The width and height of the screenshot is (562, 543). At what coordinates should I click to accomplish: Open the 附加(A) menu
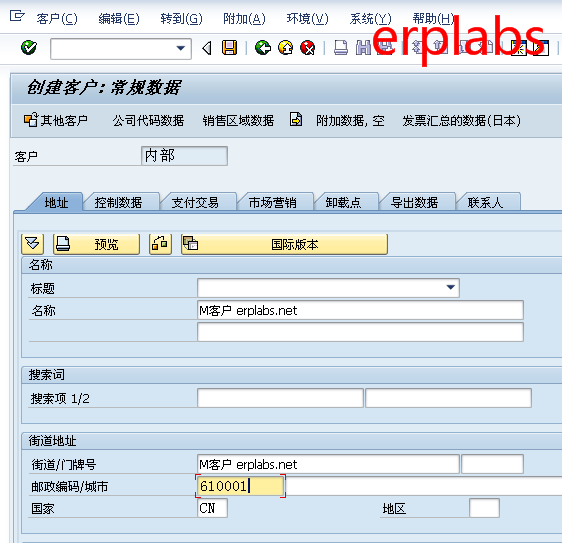pyautogui.click(x=244, y=19)
